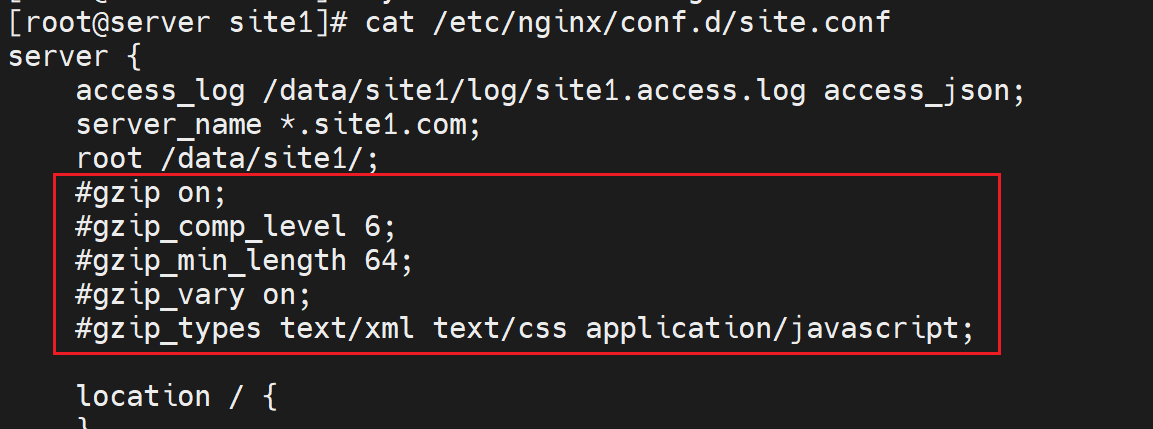Click the /etc/nginx/conf.d/site.conf file path
This screenshot has height=429, width=1153.
tap(662, 21)
